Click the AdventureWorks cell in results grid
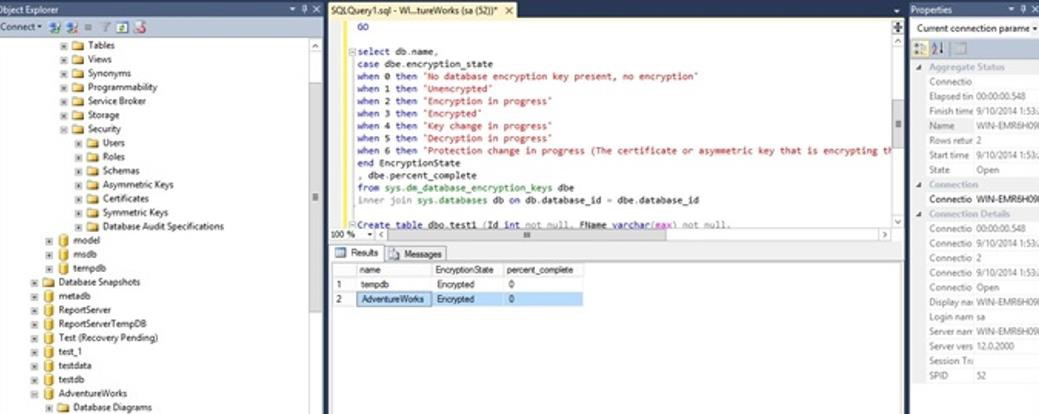The height and width of the screenshot is (414, 1039). point(394,299)
